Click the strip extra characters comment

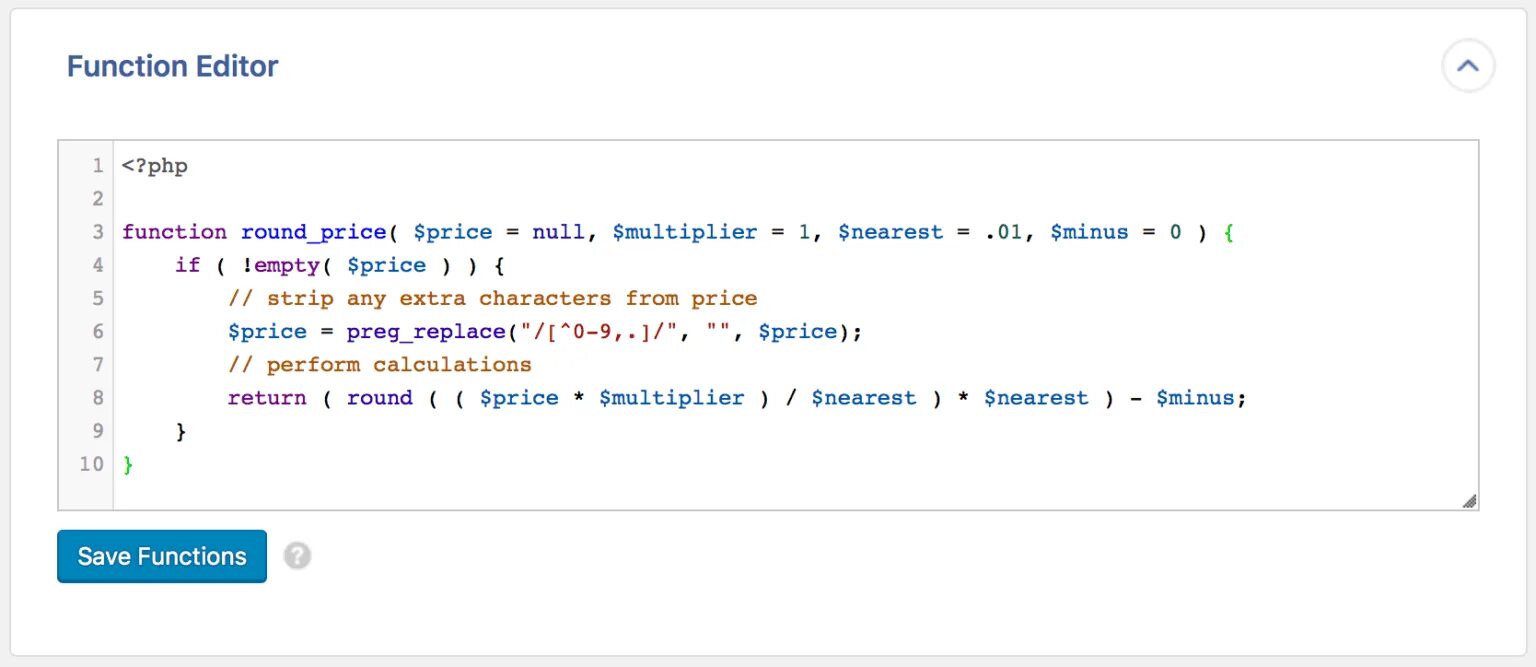(492, 298)
